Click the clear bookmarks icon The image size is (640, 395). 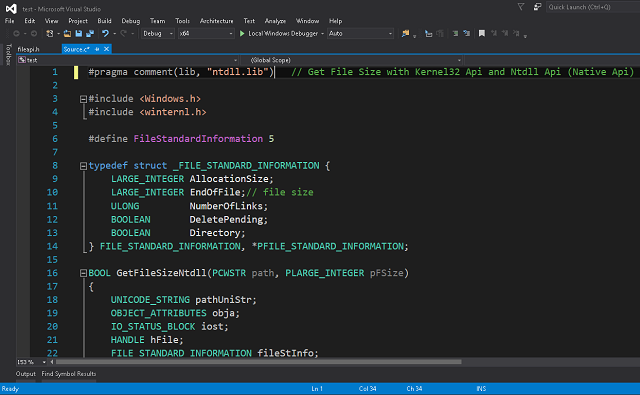(516, 33)
